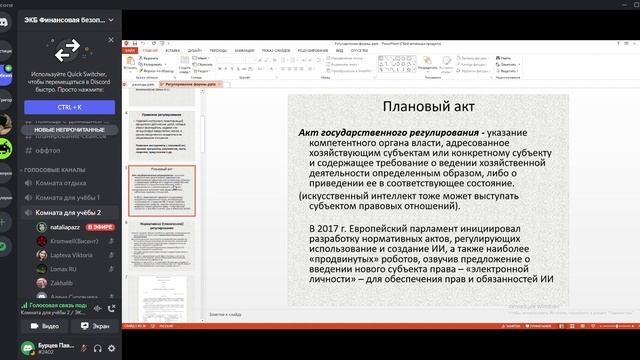The height and width of the screenshot is (360, 640).
Task: Click the Undo arrow in quick access toolbar
Action: (x=143, y=43)
